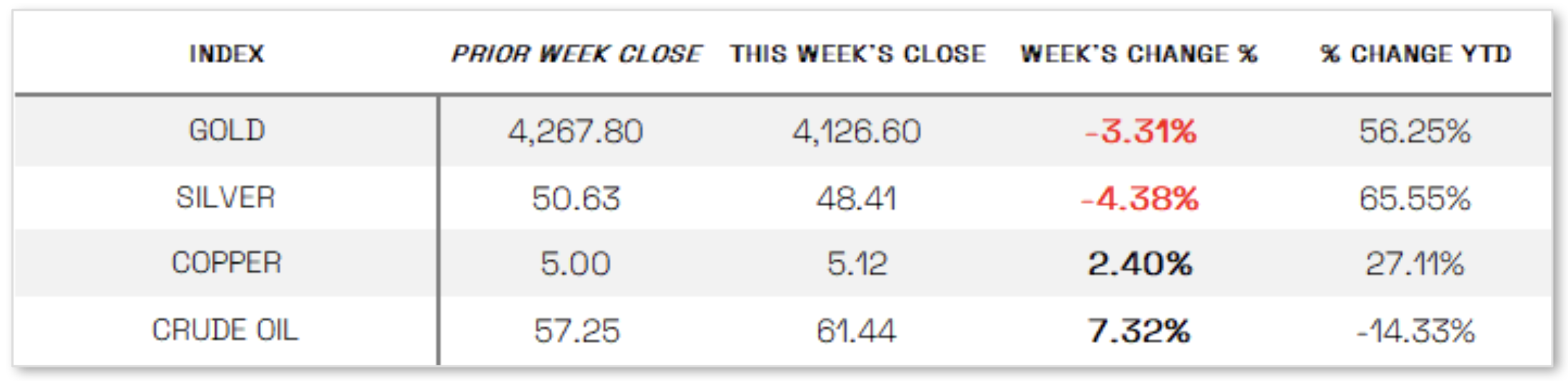This screenshot has height=381, width=1568.
Task: Select silver's 65.55% YTD value
Action: [1415, 198]
